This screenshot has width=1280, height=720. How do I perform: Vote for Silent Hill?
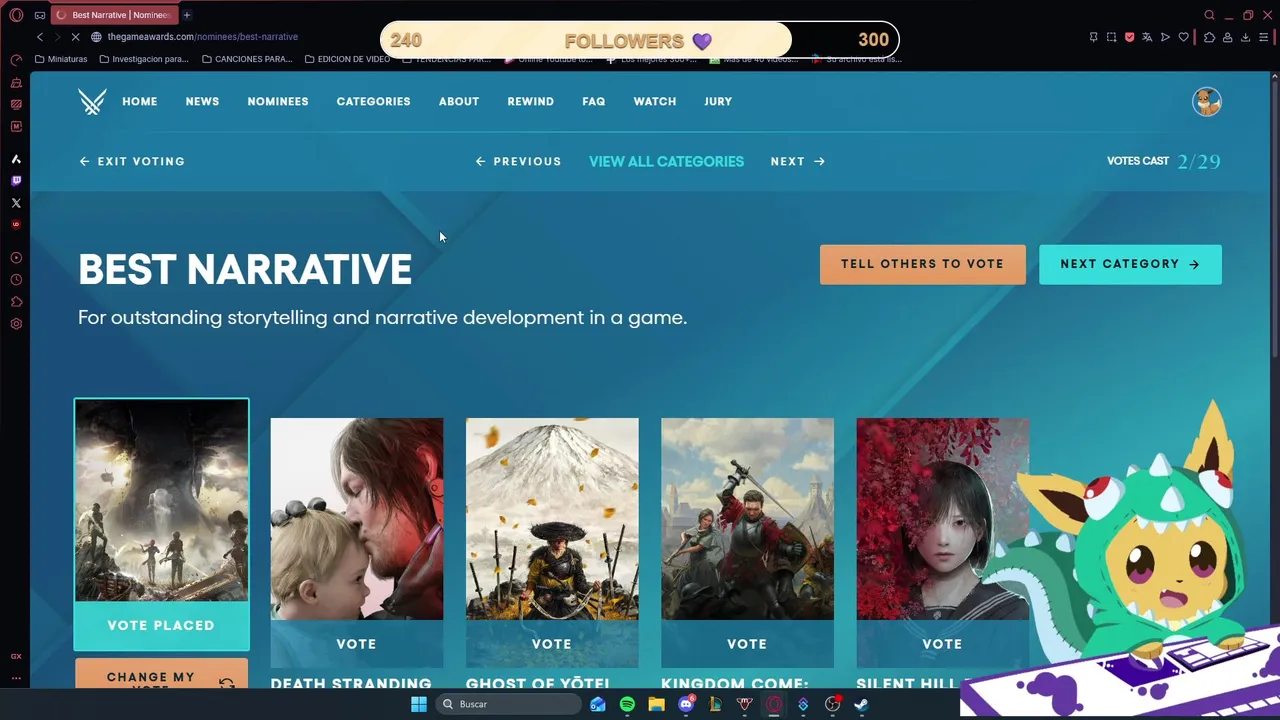(943, 644)
